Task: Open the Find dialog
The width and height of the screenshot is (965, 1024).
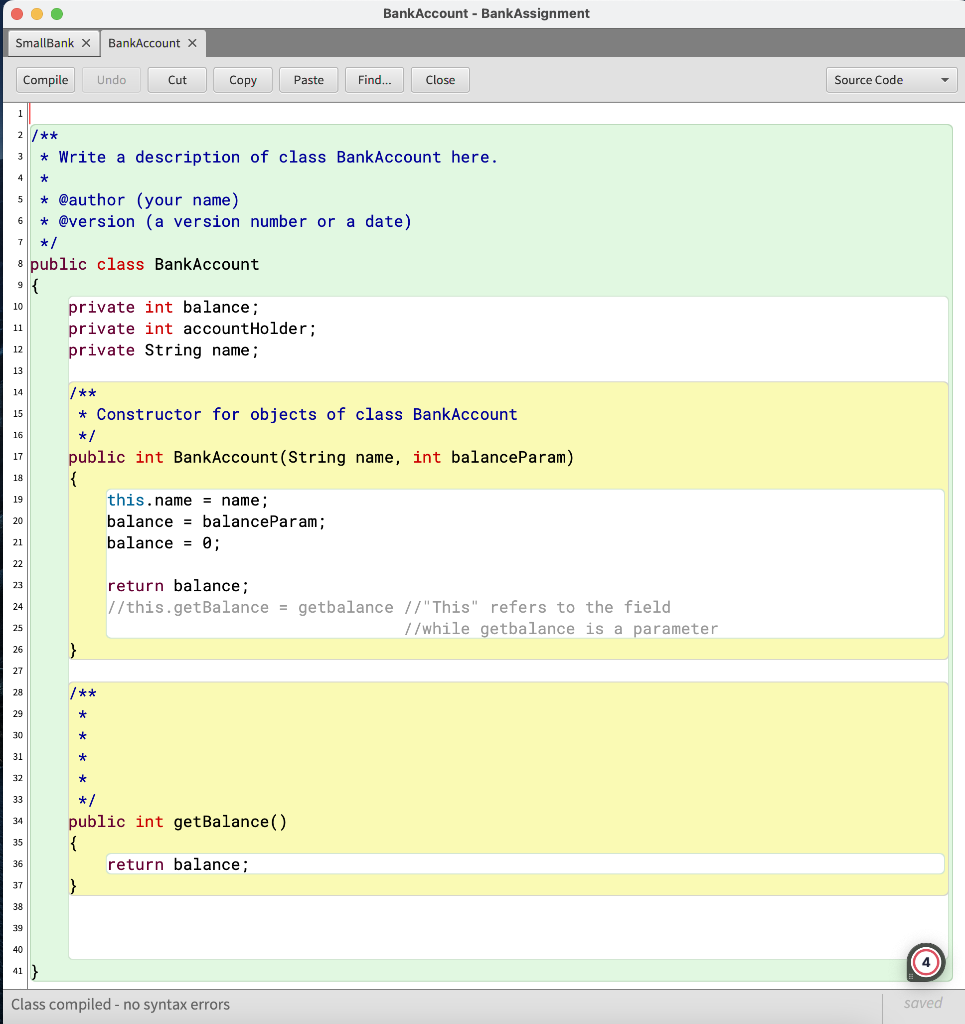Action: (x=374, y=79)
